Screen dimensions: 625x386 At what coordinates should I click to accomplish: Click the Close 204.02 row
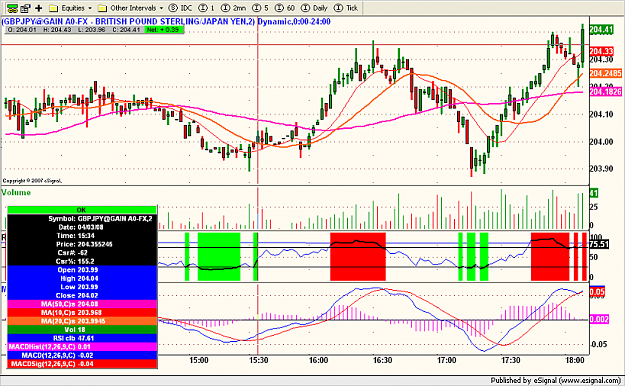coord(82,296)
